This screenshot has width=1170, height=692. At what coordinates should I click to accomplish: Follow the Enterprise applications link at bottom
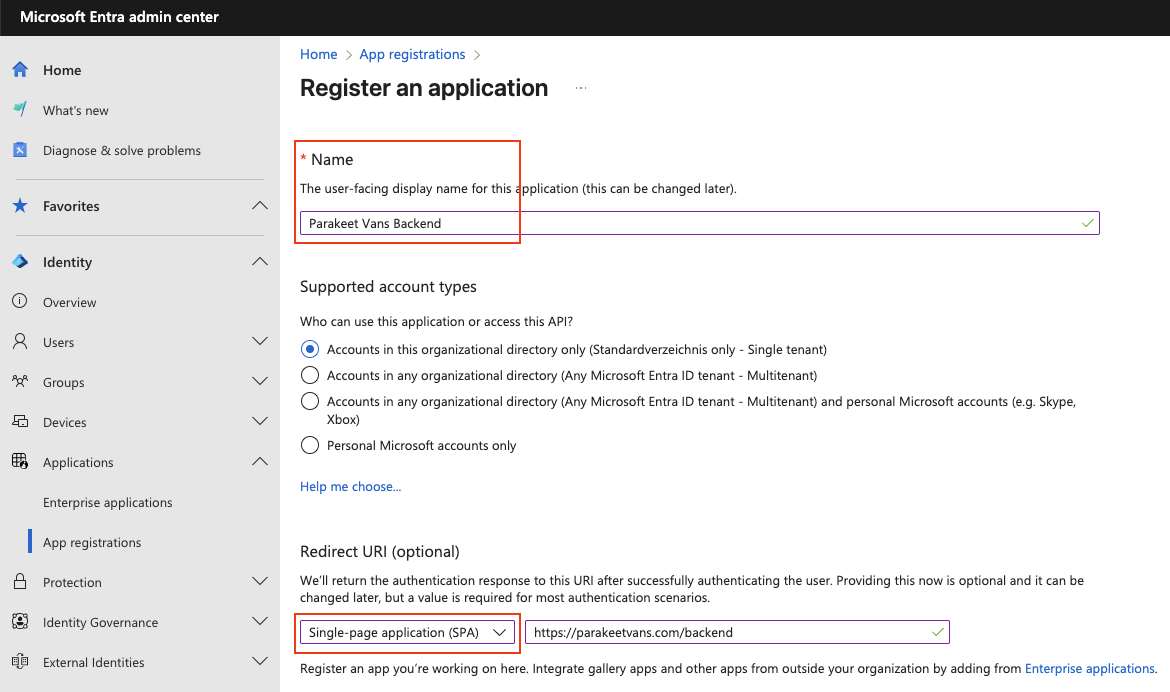(1089, 669)
